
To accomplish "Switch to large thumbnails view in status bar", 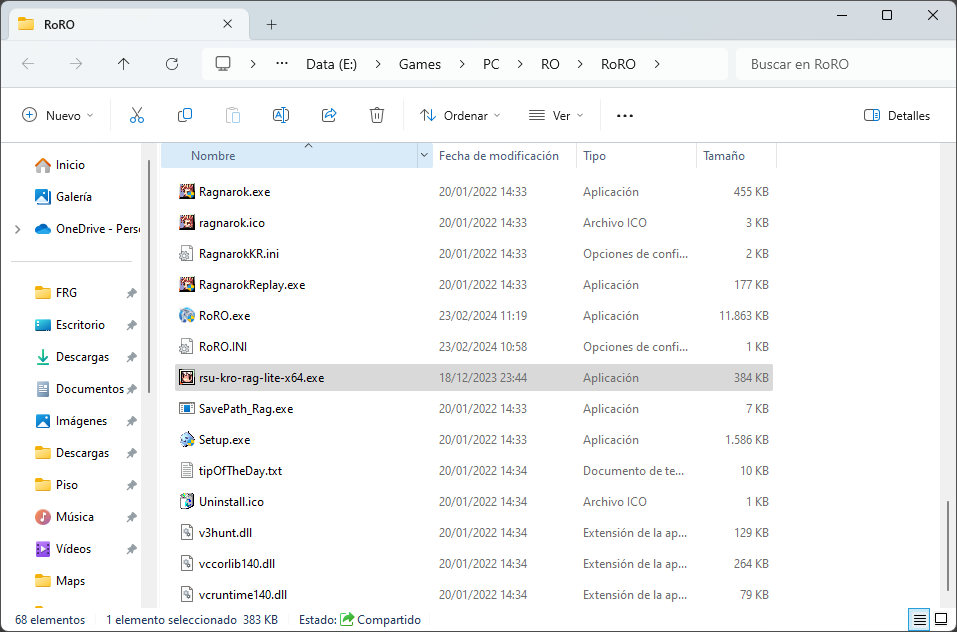I will [x=941, y=620].
